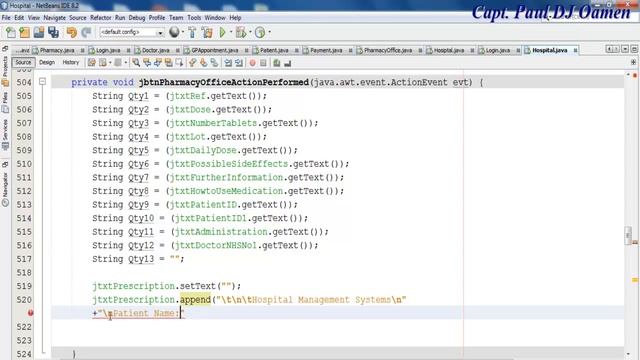Click Find Next Occurrence icon
This screenshot has height=360, width=640.
158,63
